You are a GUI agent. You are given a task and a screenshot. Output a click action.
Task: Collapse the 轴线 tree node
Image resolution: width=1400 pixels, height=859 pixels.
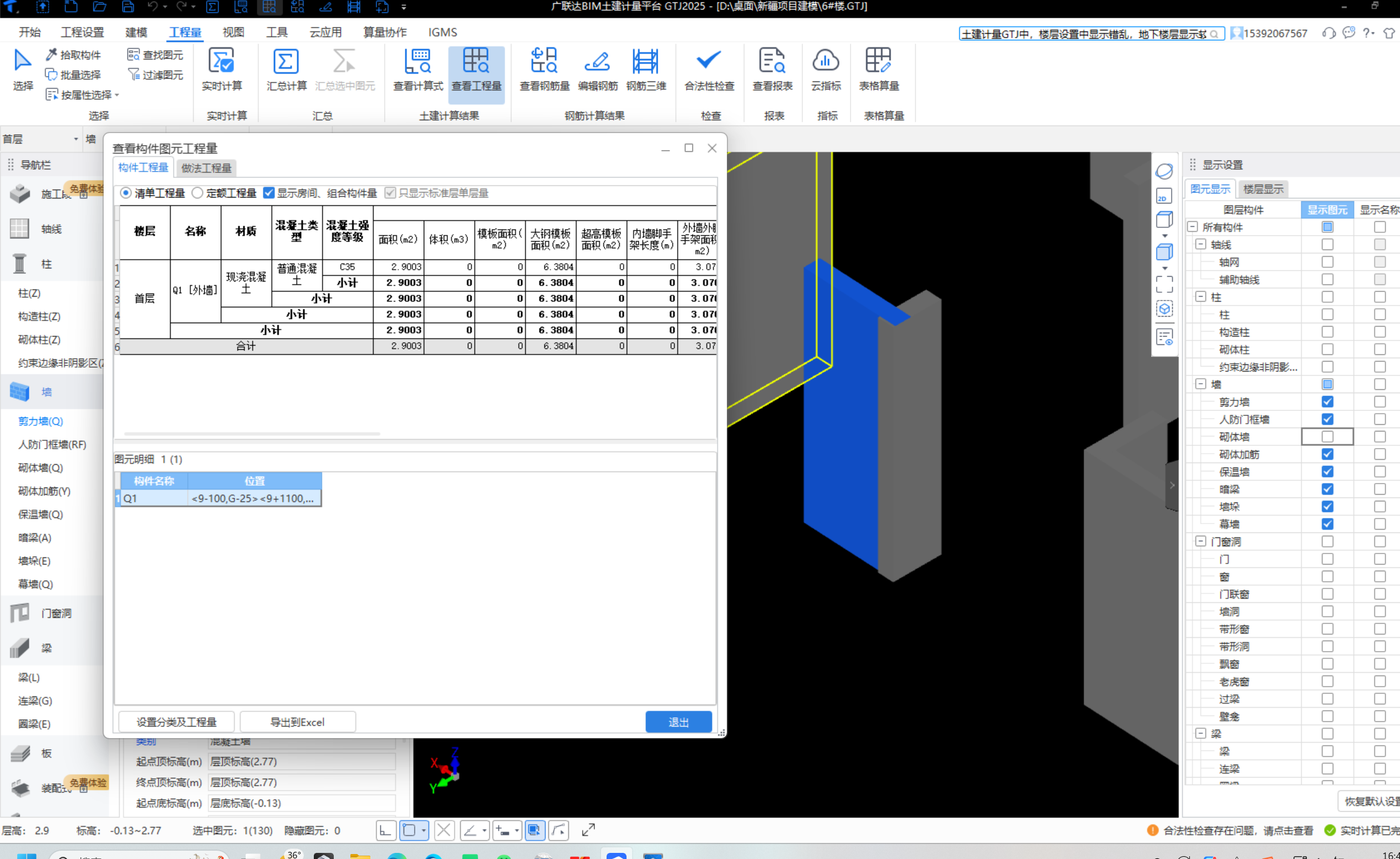click(x=1200, y=245)
